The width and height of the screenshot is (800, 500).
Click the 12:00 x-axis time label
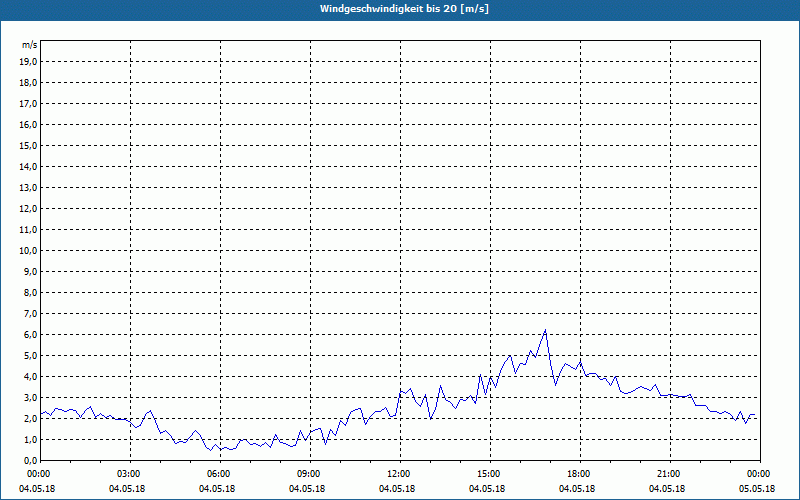[x=397, y=474]
